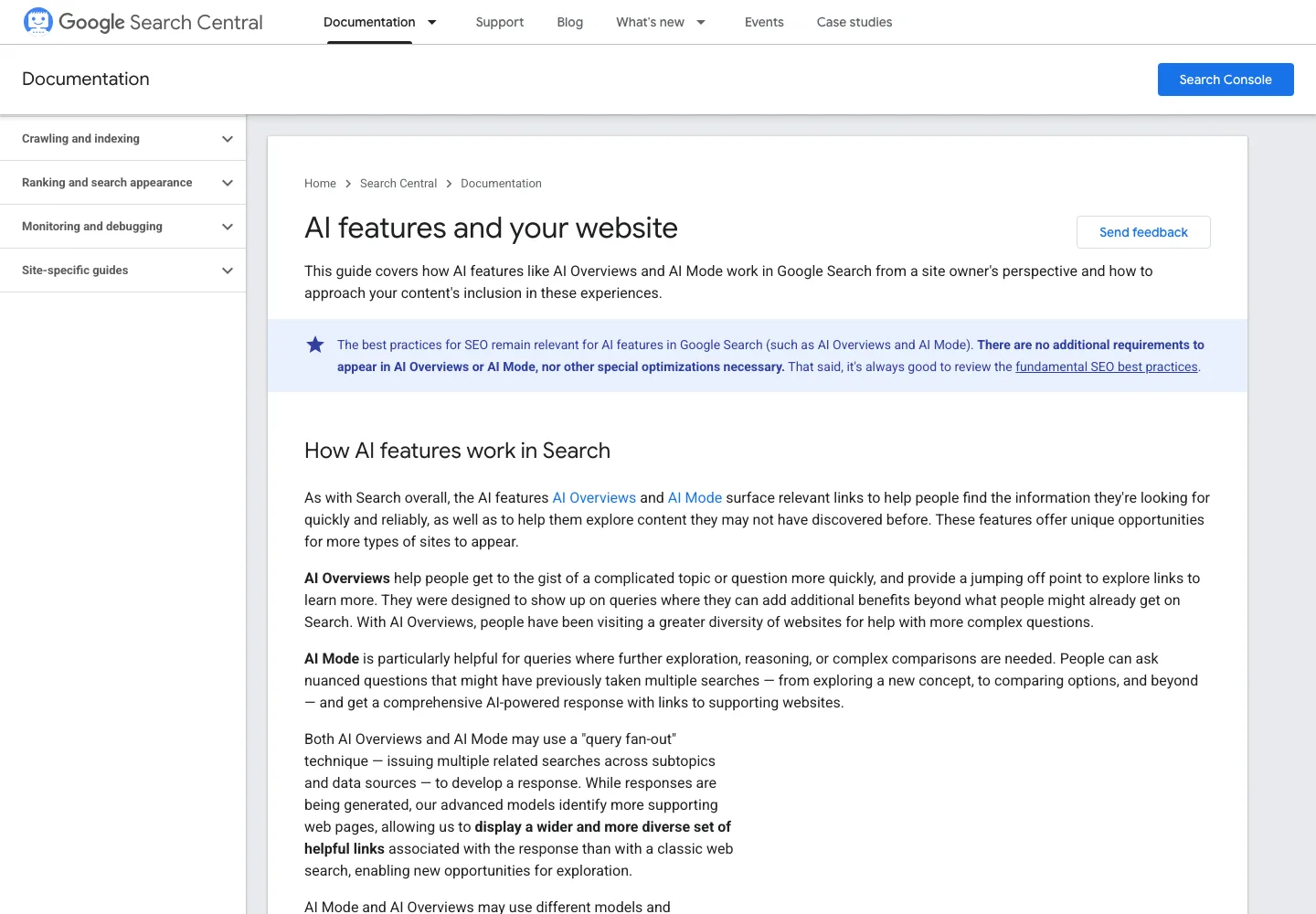Screen dimensions: 1316x914
Task: Click the Documentation header title
Action: [x=86, y=80]
